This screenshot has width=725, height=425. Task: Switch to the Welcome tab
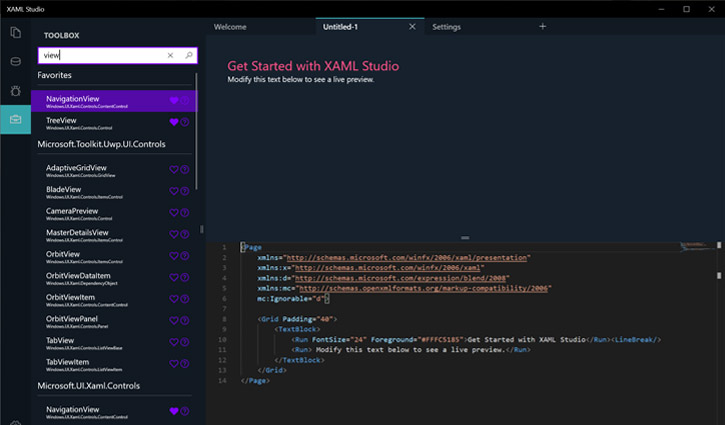[x=230, y=27]
